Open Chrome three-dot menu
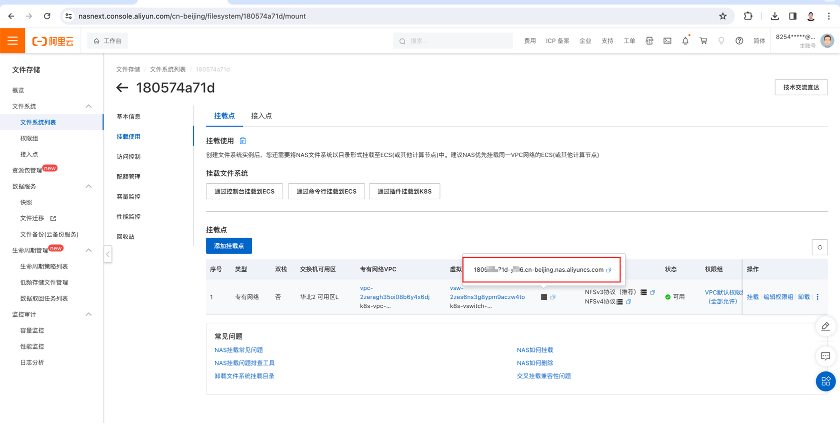Image resolution: width=840 pixels, height=424 pixels. coord(828,16)
